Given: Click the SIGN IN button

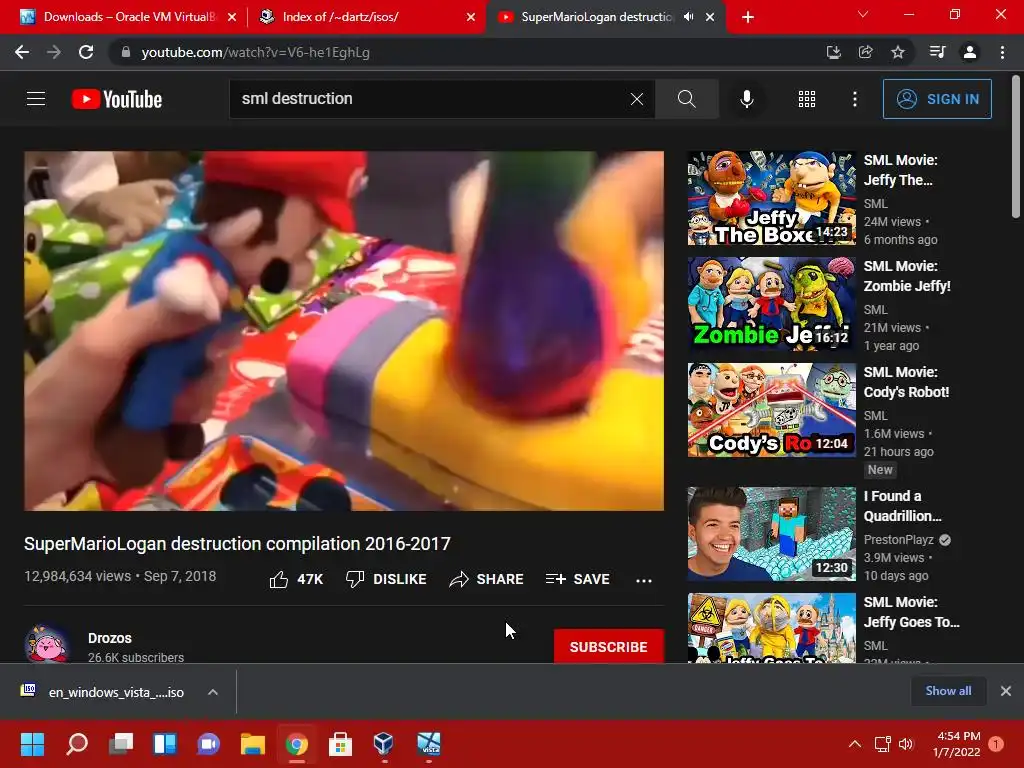Looking at the screenshot, I should (937, 99).
